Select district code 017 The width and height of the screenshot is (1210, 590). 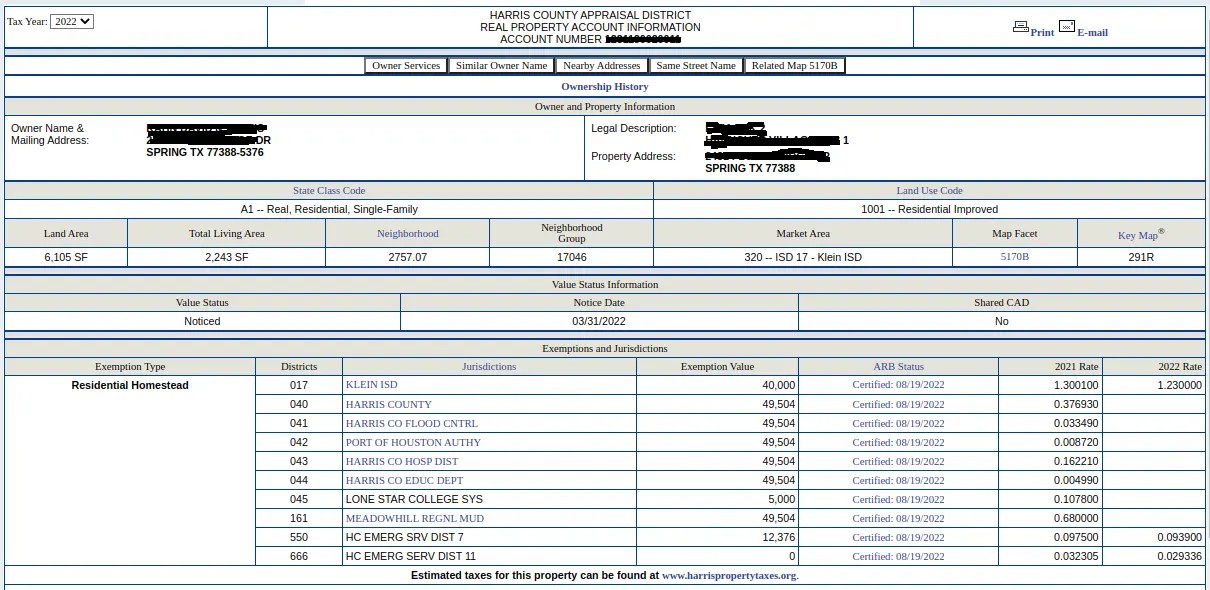point(299,385)
